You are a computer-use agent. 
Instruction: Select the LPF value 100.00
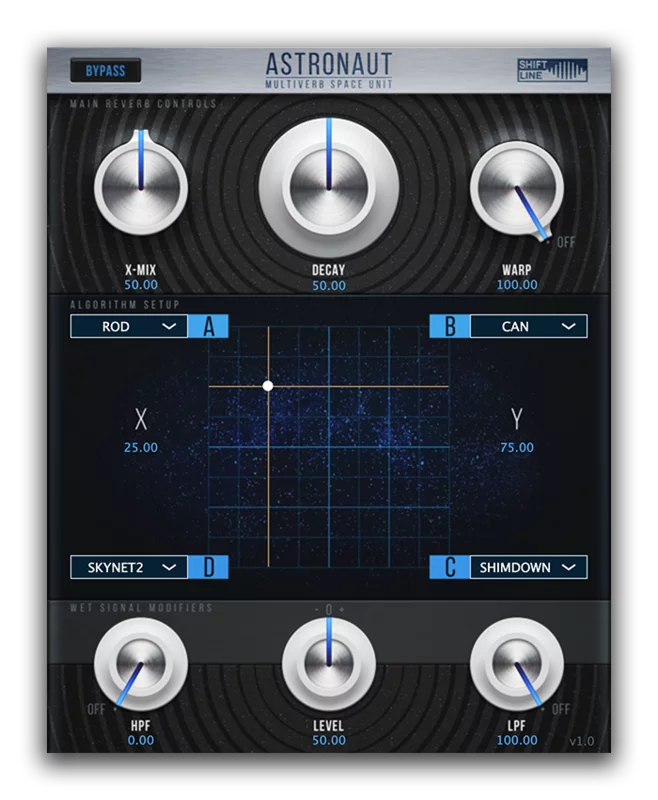(517, 740)
